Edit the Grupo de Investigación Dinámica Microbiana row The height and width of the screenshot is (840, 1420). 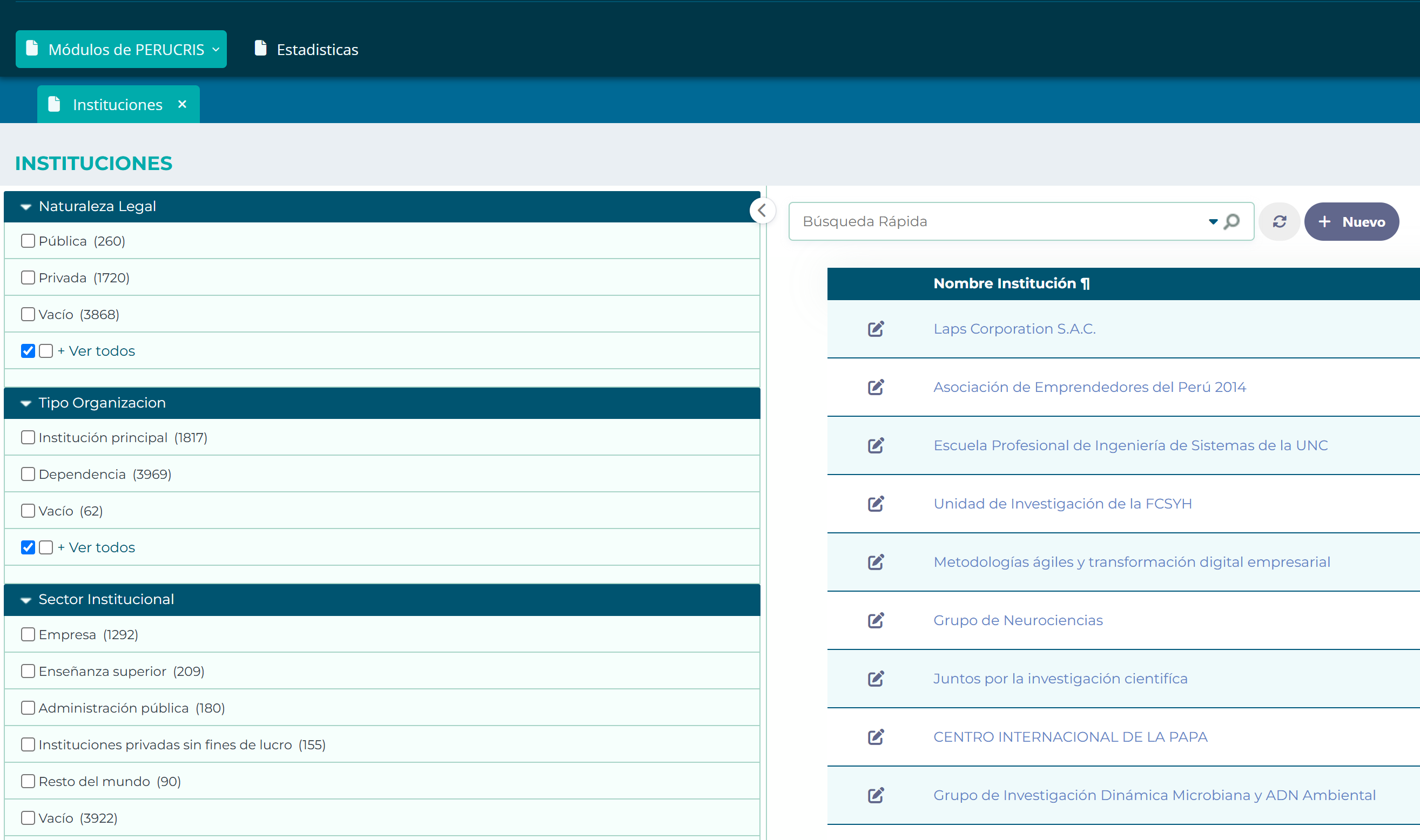876,795
